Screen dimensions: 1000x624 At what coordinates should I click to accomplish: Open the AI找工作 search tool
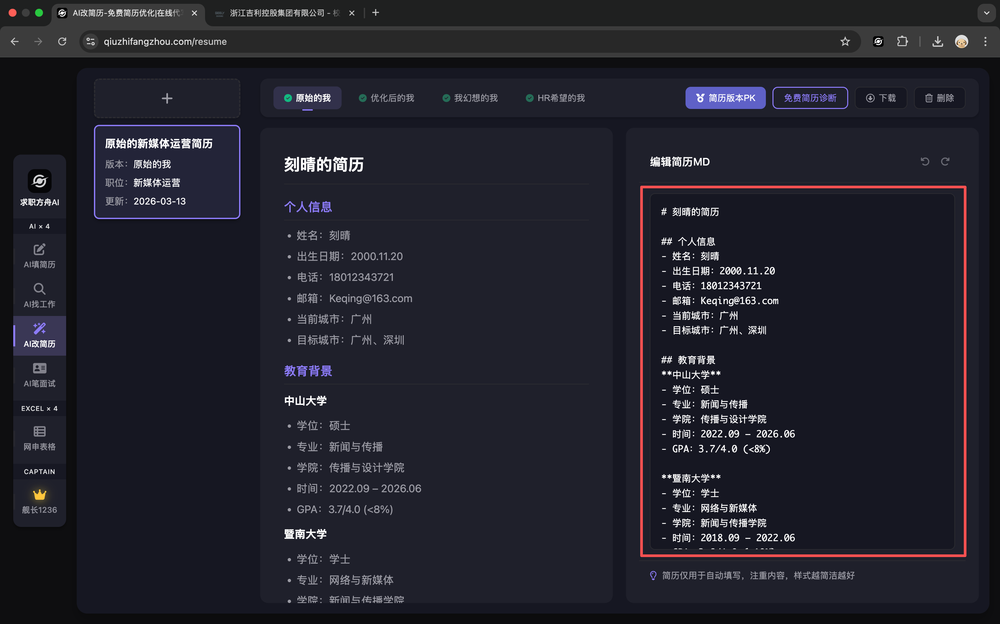39,295
